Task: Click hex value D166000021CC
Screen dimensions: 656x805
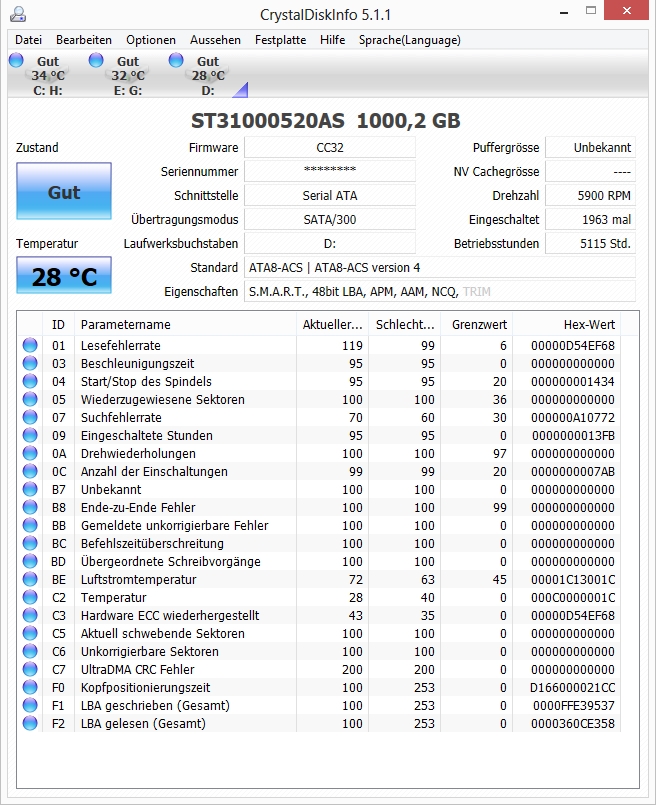Action: tap(573, 687)
